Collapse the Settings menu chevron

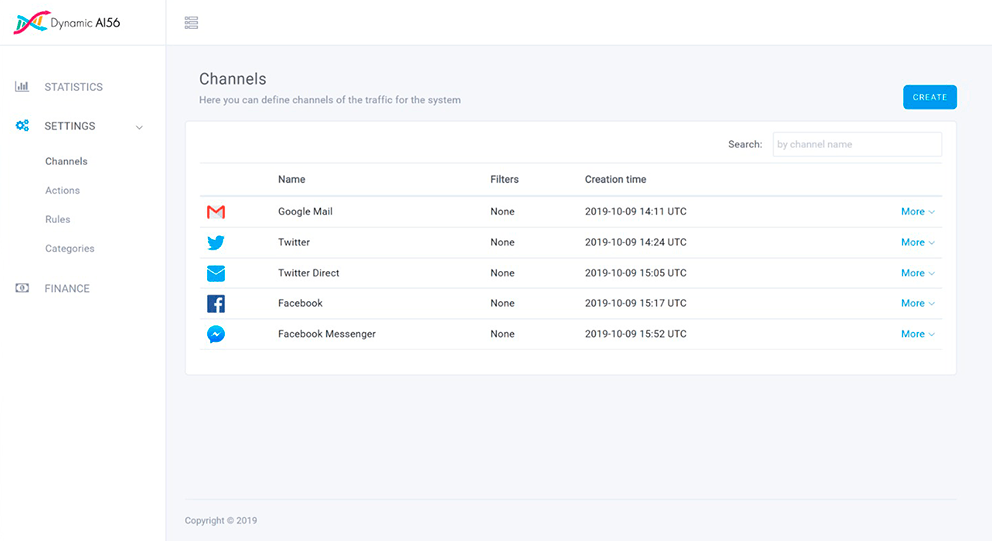coord(139,127)
